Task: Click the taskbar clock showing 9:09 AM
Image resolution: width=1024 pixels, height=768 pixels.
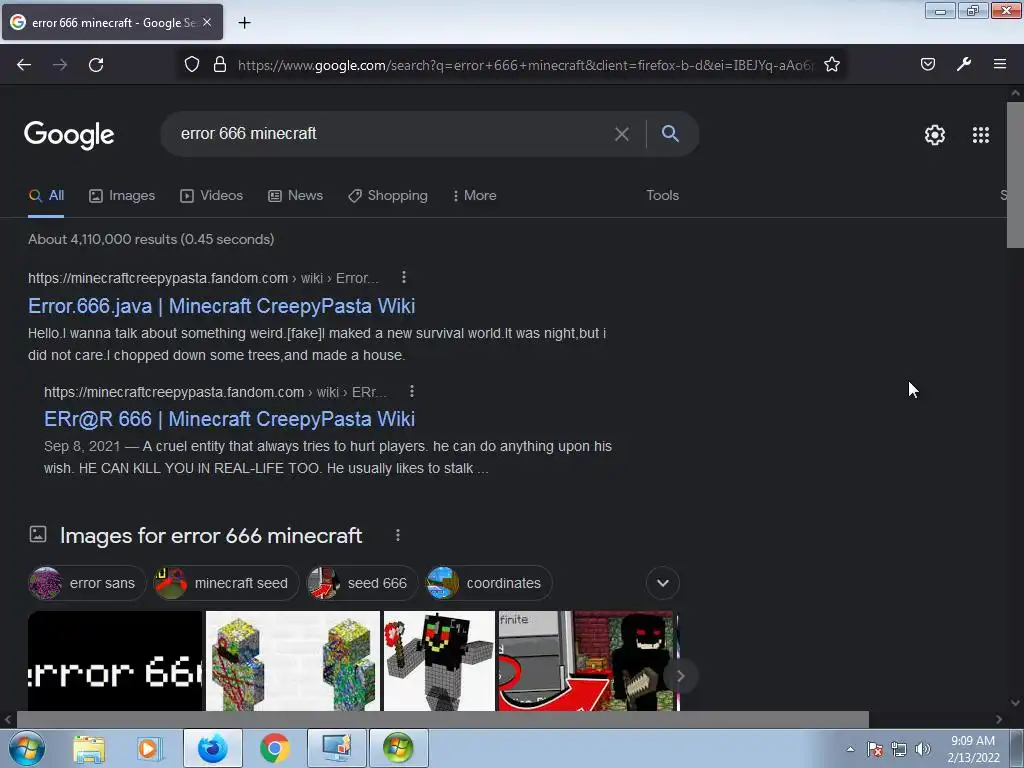Action: pyautogui.click(x=973, y=749)
